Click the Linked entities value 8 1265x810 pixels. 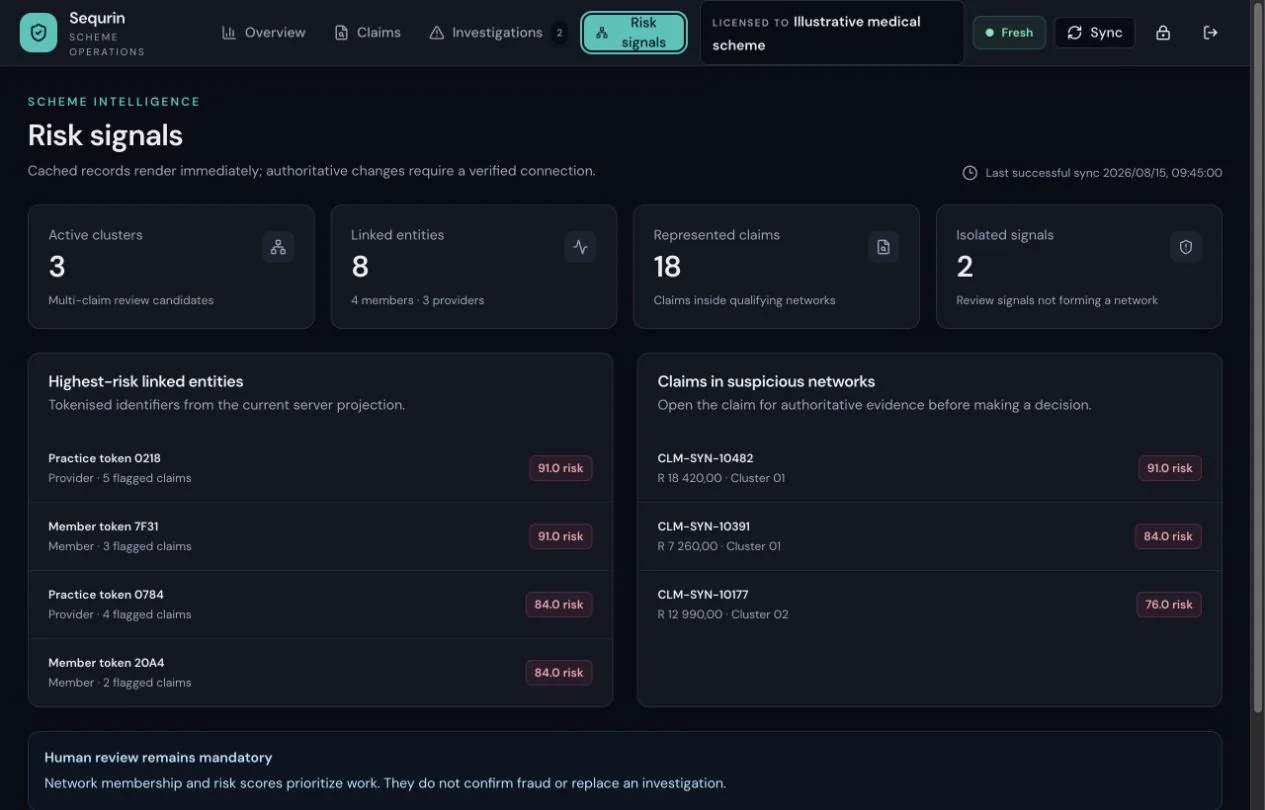pyautogui.click(x=360, y=267)
